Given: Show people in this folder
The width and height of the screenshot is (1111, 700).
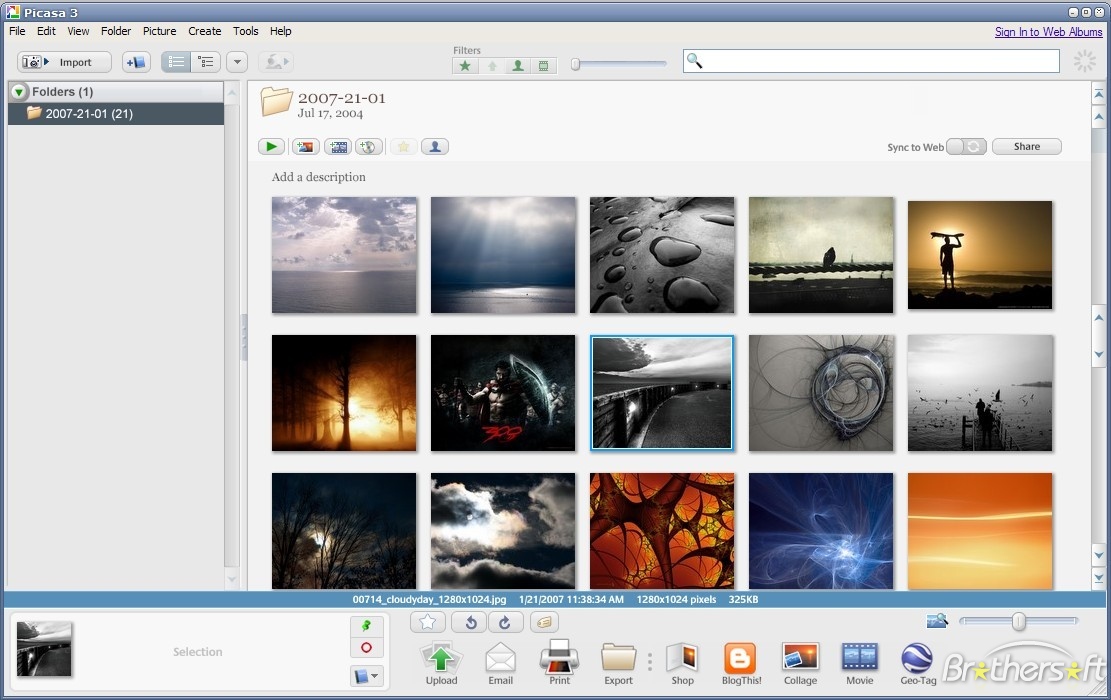Looking at the screenshot, I should [435, 147].
